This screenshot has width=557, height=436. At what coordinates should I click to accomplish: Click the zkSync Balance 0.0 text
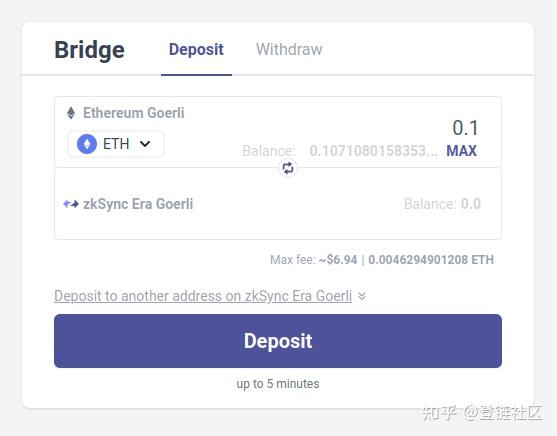coord(442,204)
